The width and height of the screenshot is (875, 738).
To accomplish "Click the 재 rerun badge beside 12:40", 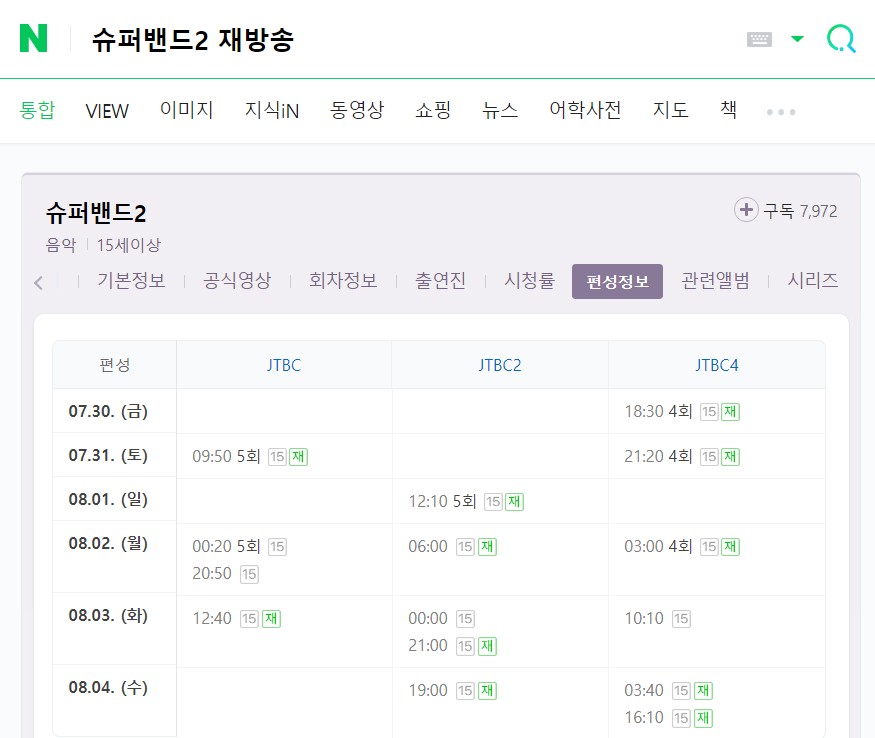I will click(271, 619).
